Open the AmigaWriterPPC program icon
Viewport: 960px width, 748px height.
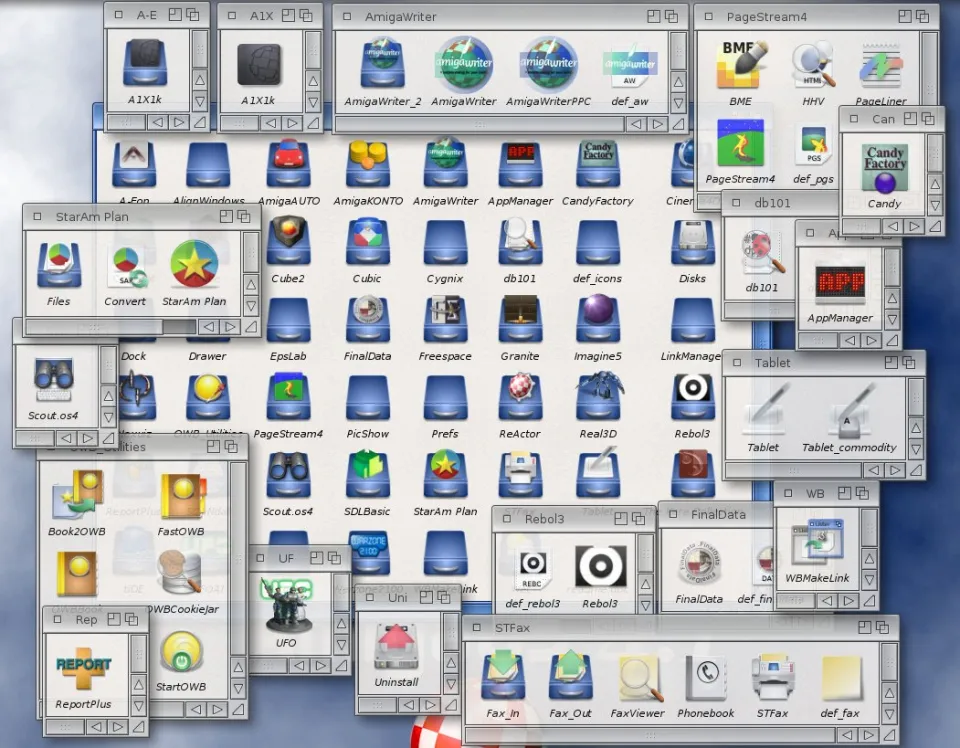click(x=548, y=65)
